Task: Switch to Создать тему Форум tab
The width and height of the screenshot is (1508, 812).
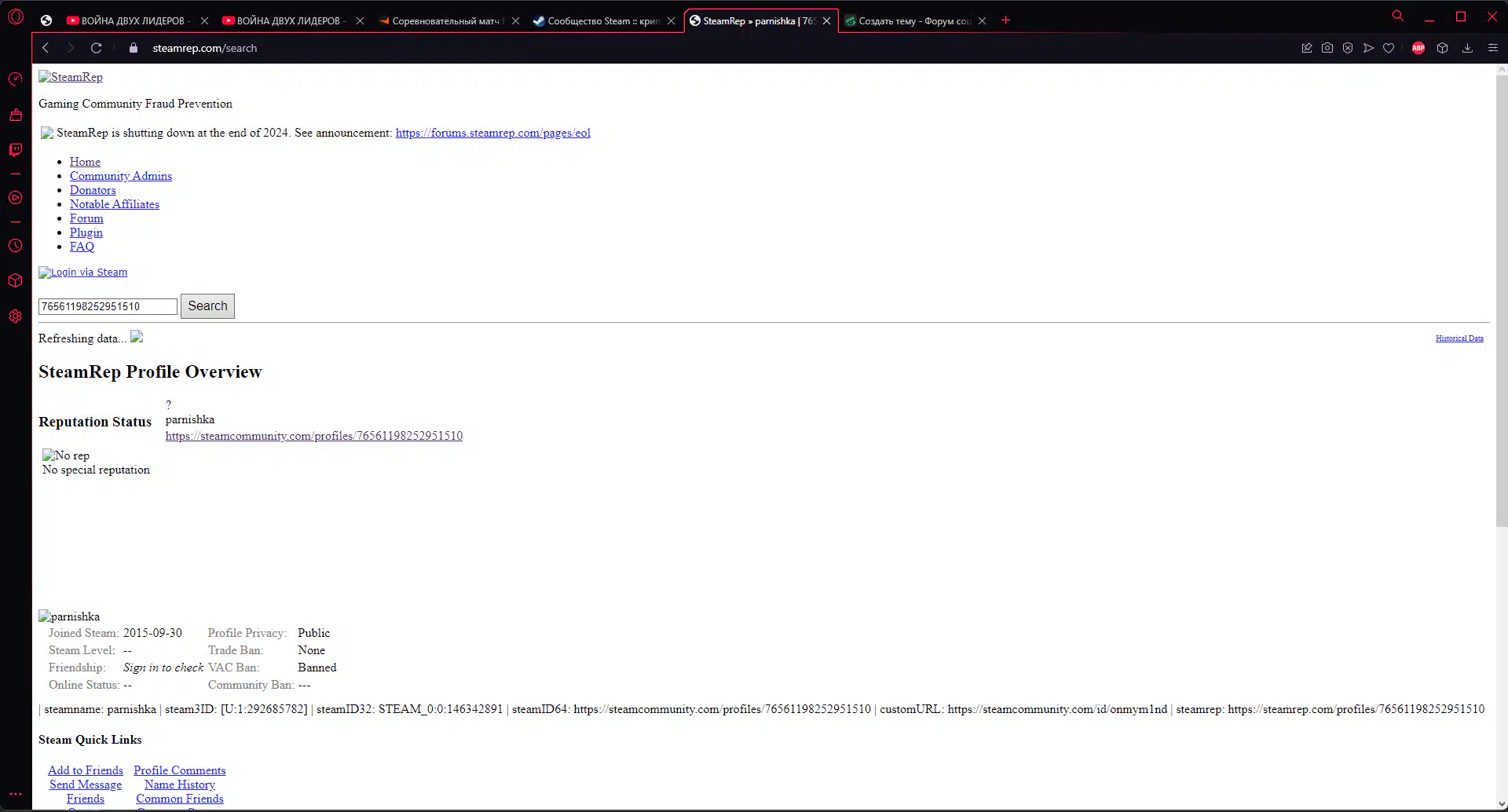Action: point(913,20)
